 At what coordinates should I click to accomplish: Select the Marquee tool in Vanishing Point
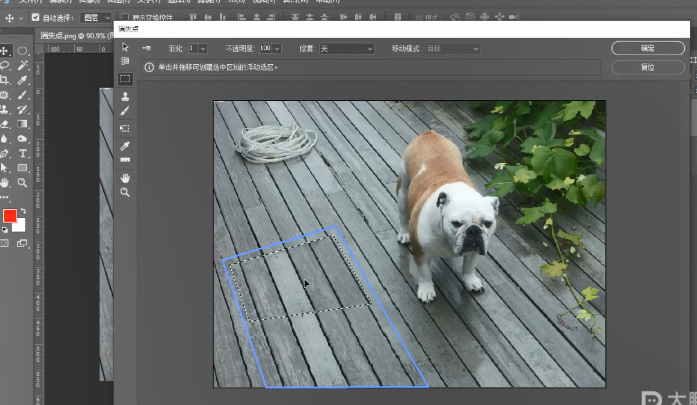point(125,78)
